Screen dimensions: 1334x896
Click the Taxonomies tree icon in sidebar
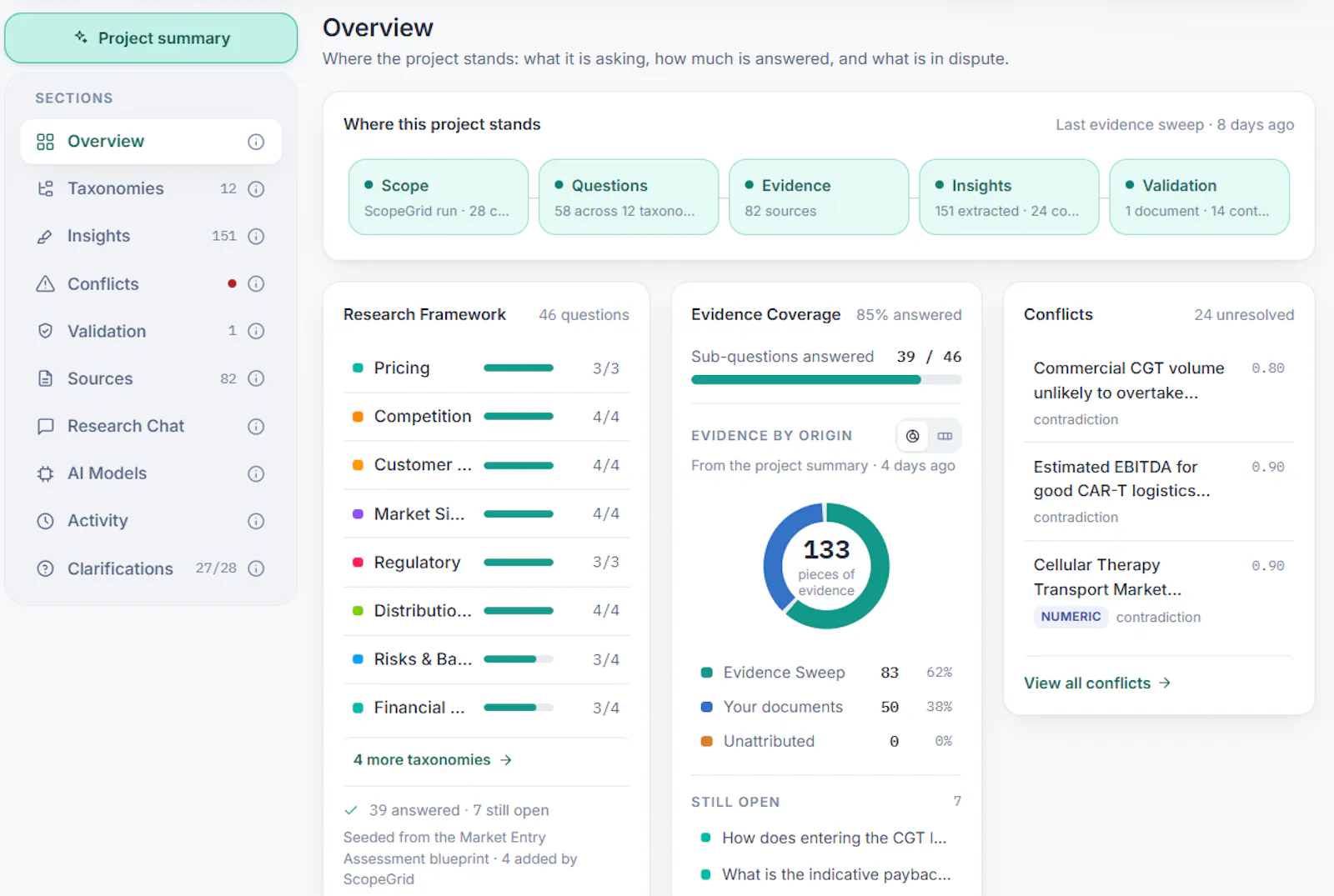tap(45, 189)
